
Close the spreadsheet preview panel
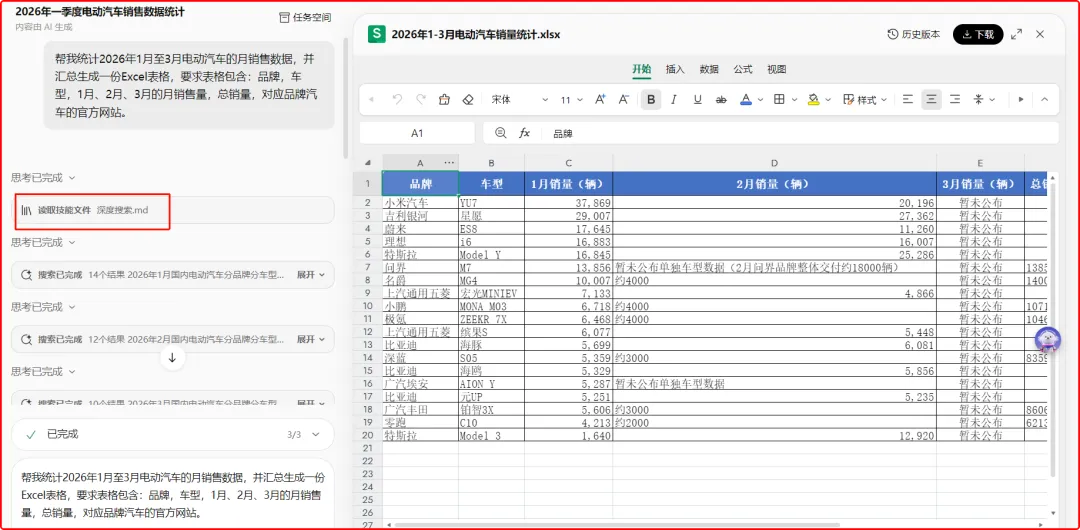pyautogui.click(x=1040, y=34)
